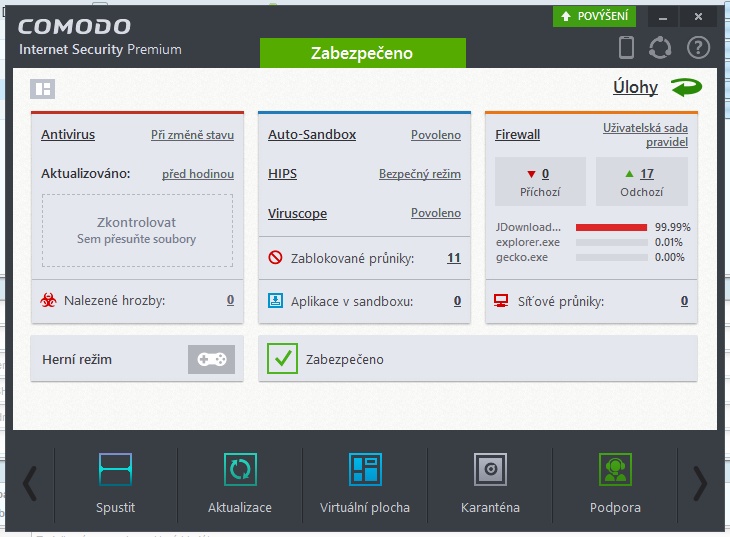Open Karanténa quarantine shortcut
Viewport: 730px width, 537px height.
pyautogui.click(x=490, y=483)
